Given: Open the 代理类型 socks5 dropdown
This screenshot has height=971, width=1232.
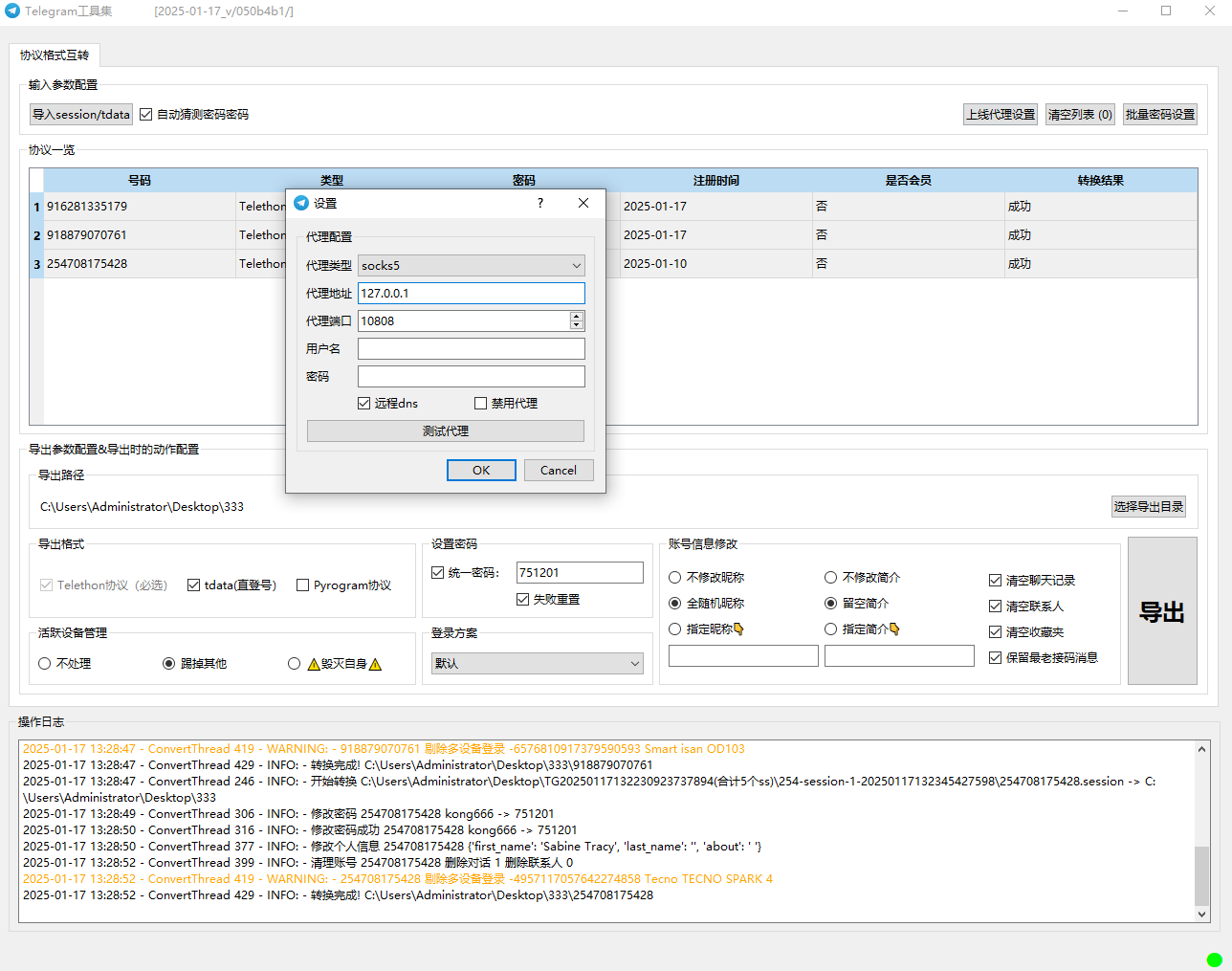Looking at the screenshot, I should 472,266.
